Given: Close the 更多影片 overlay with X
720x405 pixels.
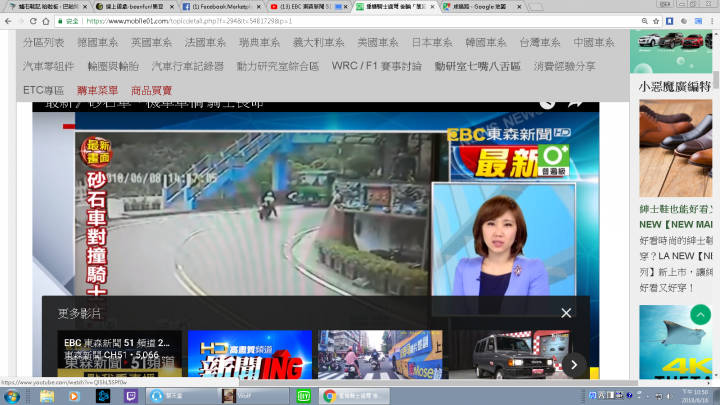Looking at the screenshot, I should click(566, 313).
